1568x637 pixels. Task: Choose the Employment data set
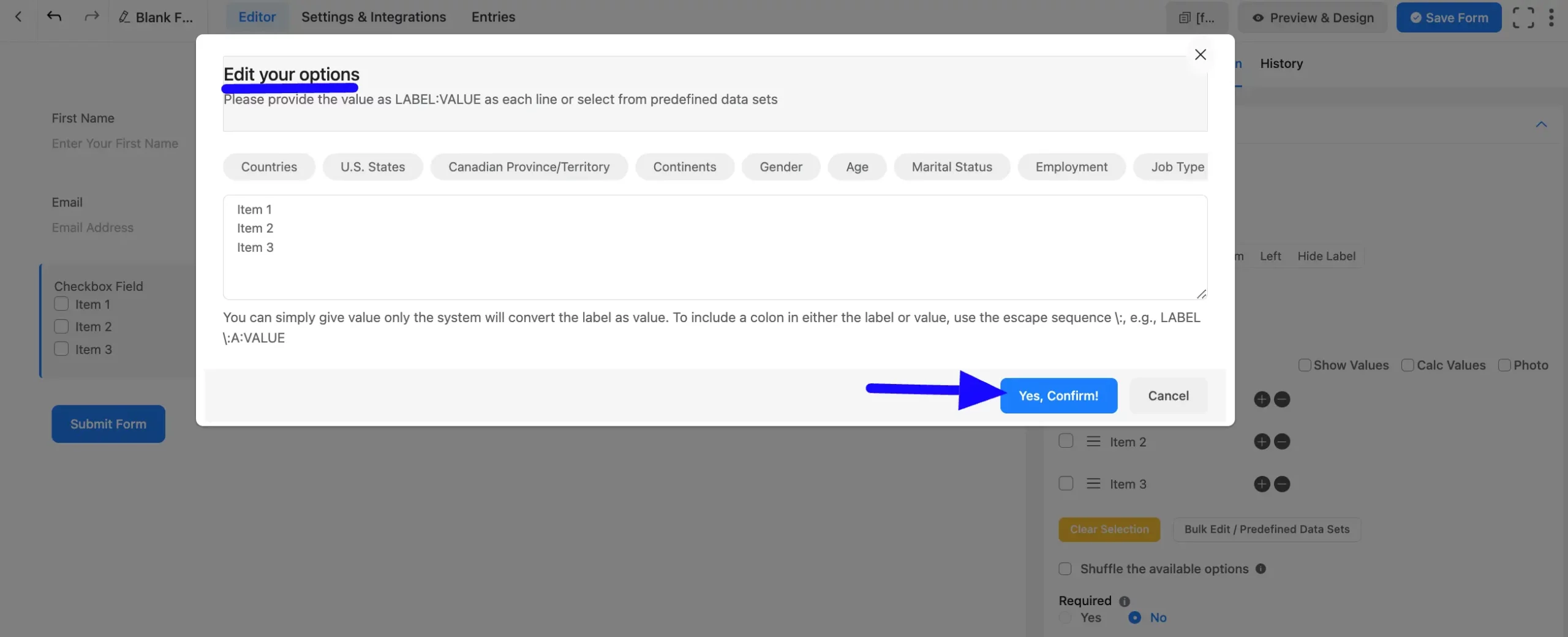(1071, 167)
